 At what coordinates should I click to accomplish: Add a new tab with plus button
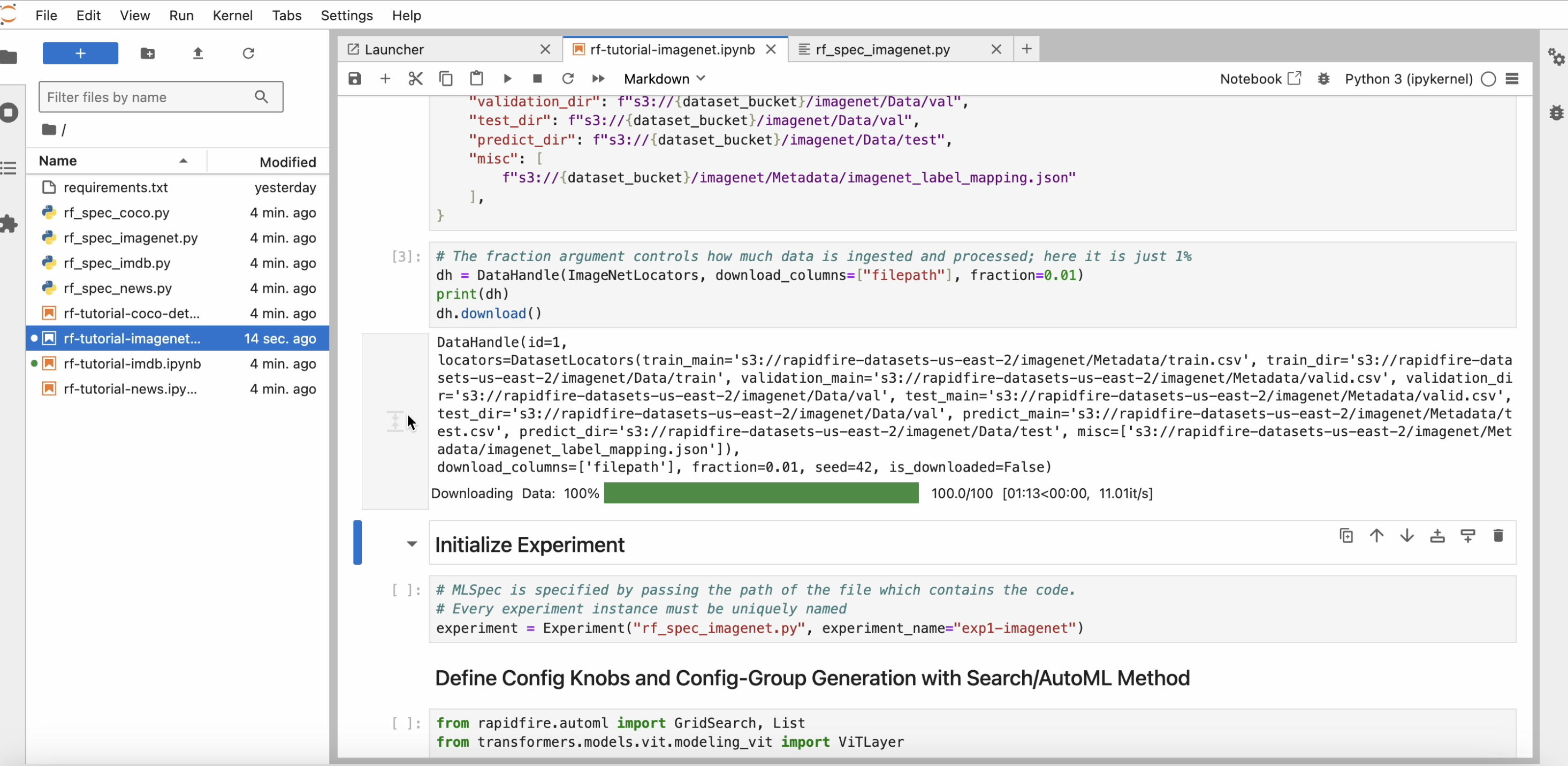[1027, 49]
